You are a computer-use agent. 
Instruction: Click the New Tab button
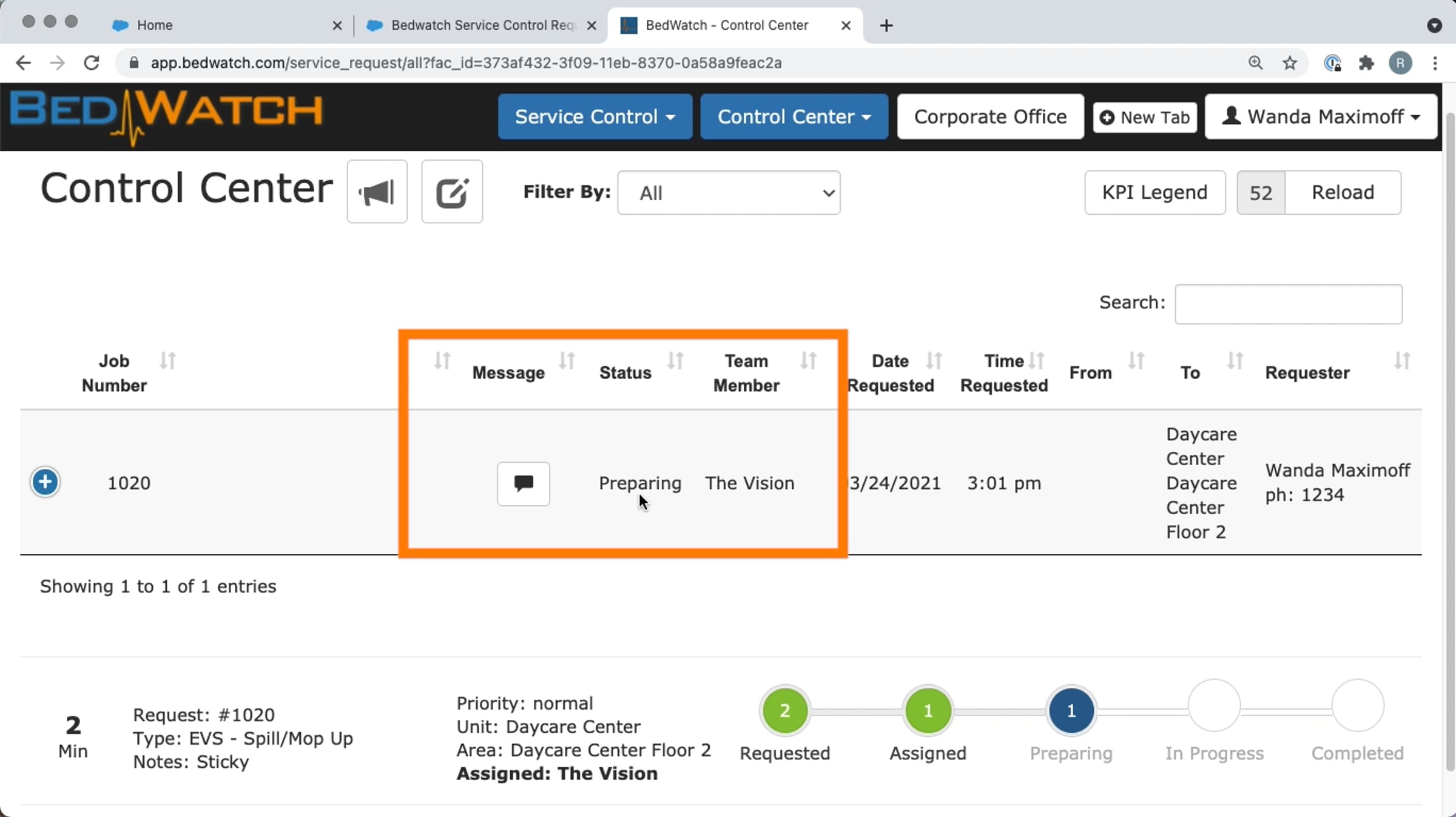pos(1145,117)
